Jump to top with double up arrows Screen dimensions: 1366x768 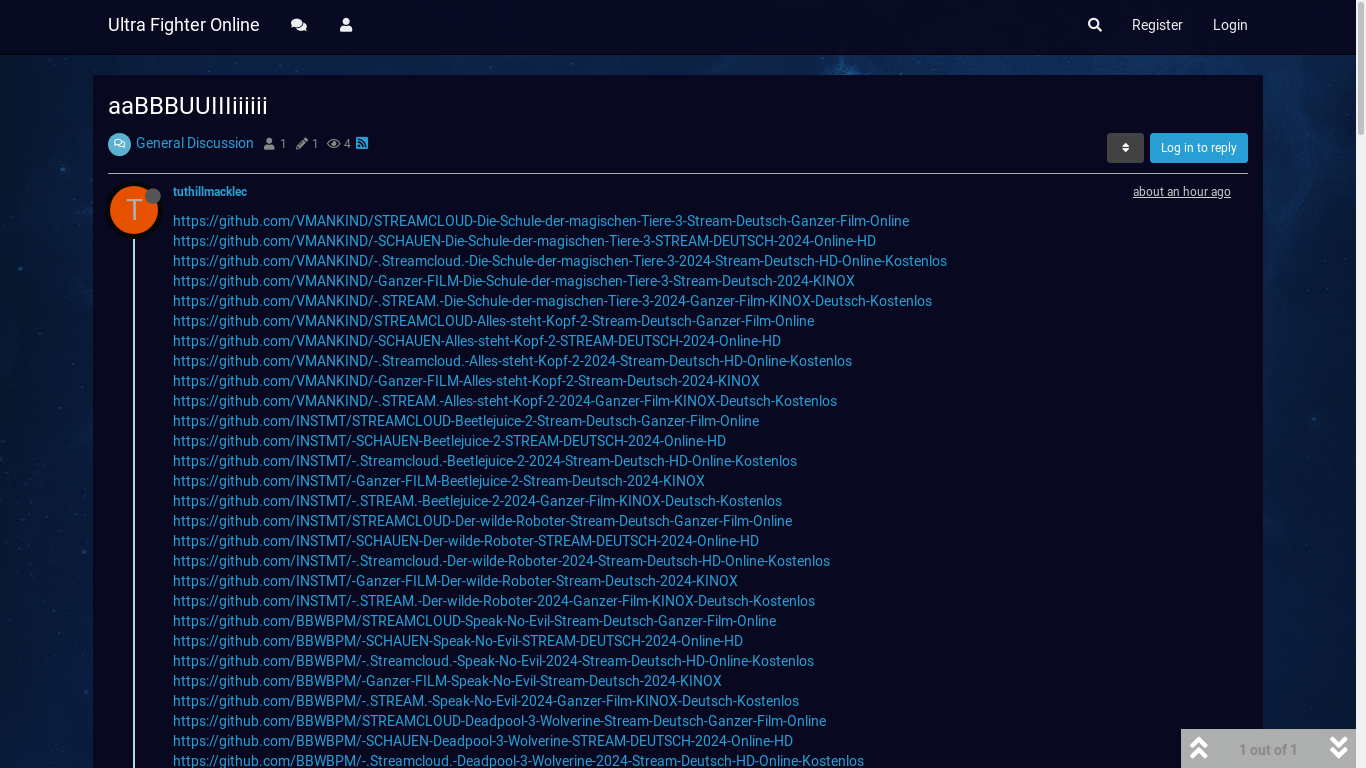1199,748
